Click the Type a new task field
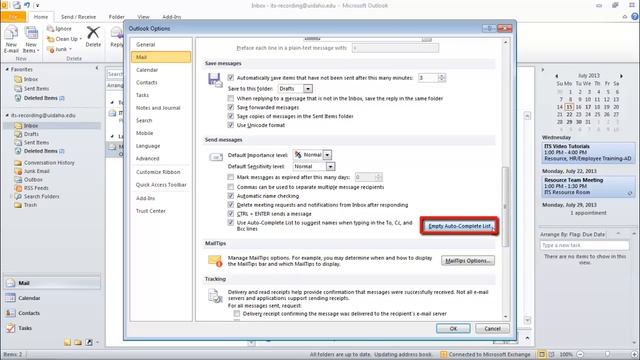Viewport: 640px width, 360px height. coord(584,245)
